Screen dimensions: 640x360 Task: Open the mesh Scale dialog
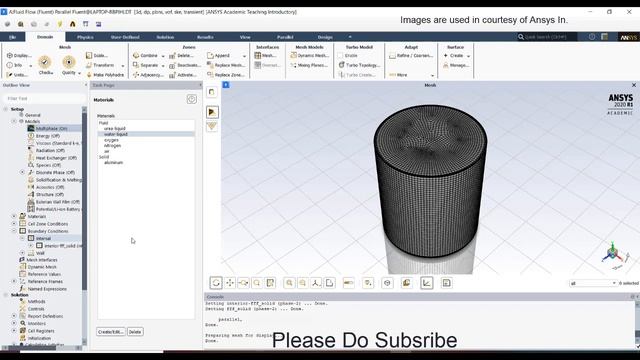click(97, 56)
